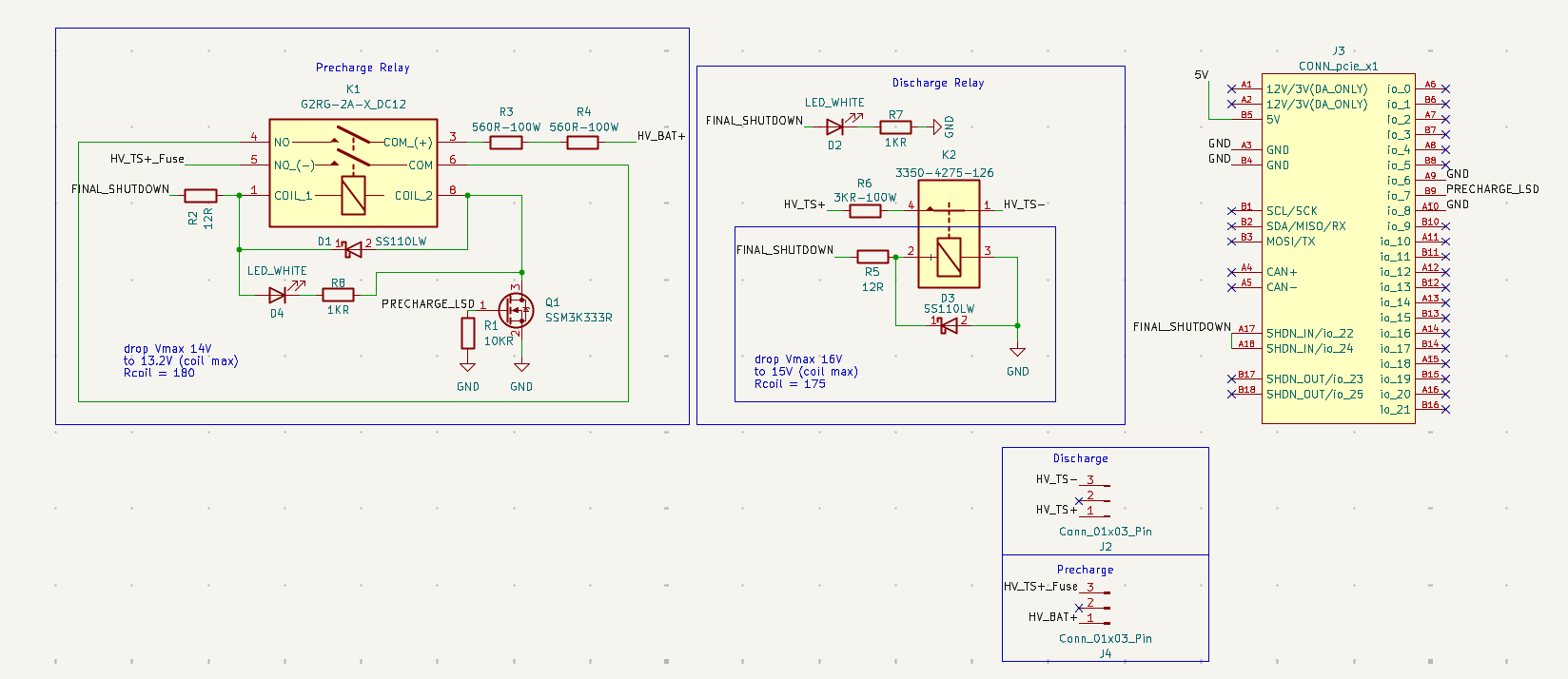Click the SSM3K333R part value text

(x=578, y=318)
